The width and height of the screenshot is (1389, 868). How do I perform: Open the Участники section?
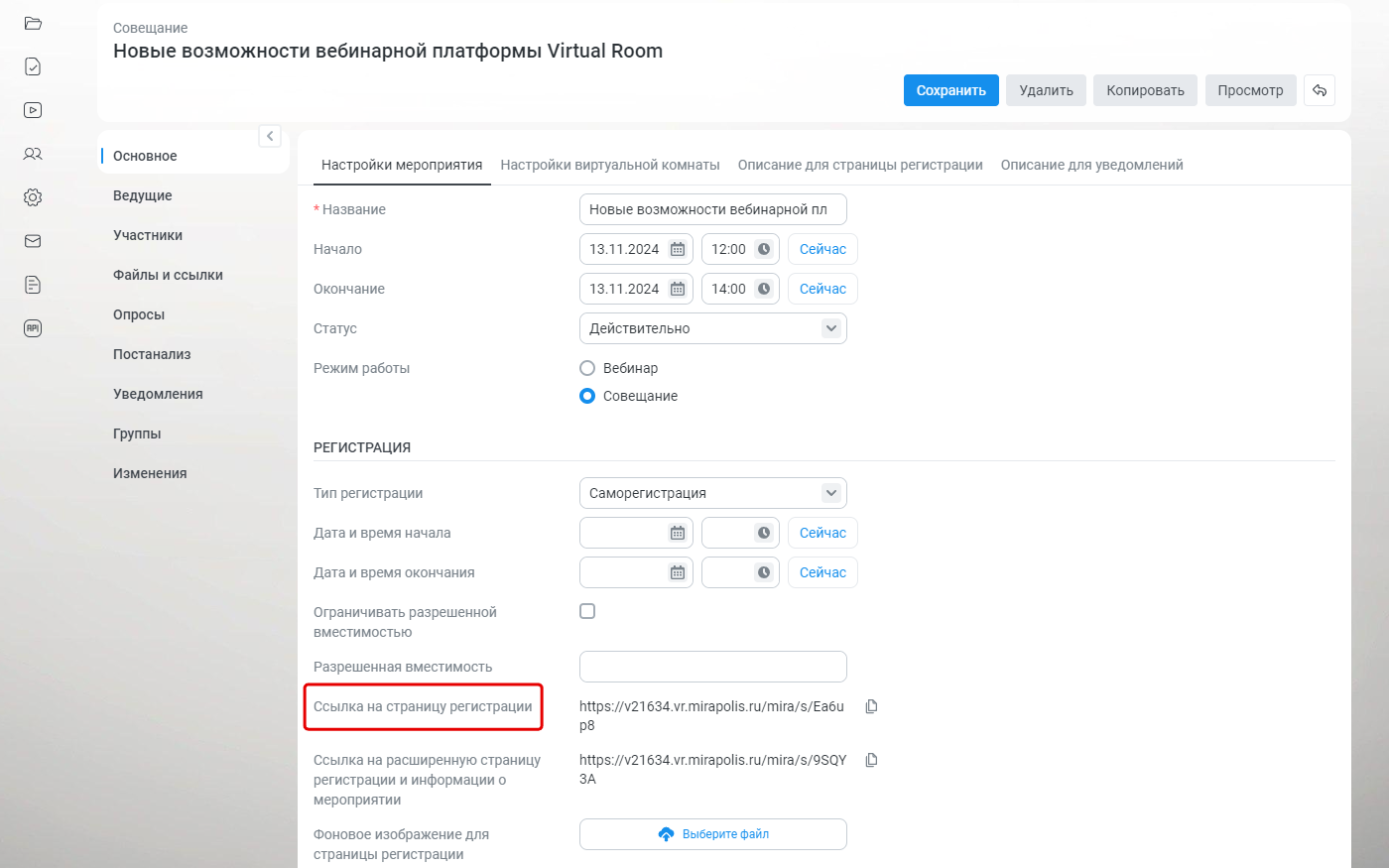tap(148, 235)
